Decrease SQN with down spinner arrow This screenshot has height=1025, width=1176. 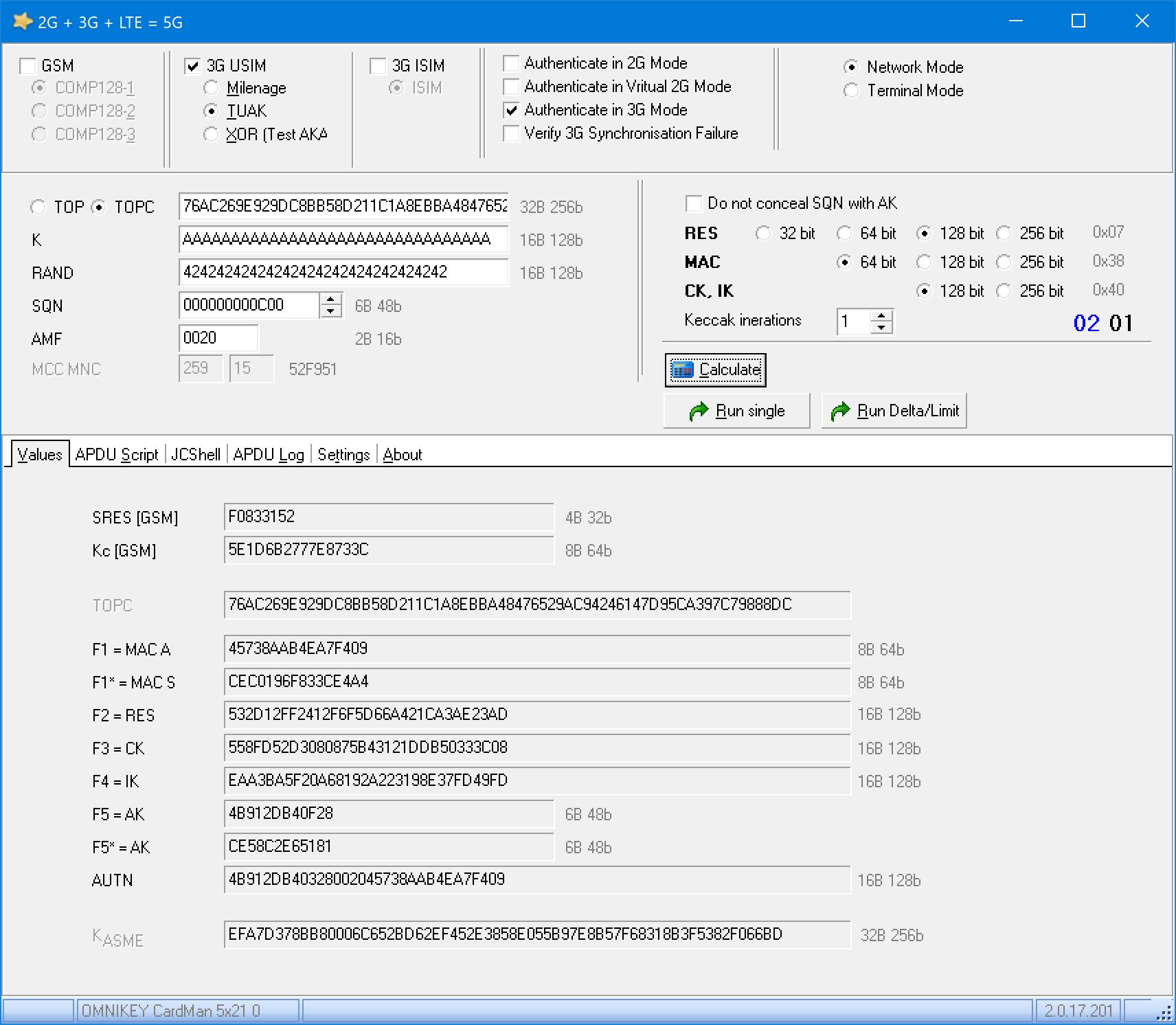(x=330, y=311)
